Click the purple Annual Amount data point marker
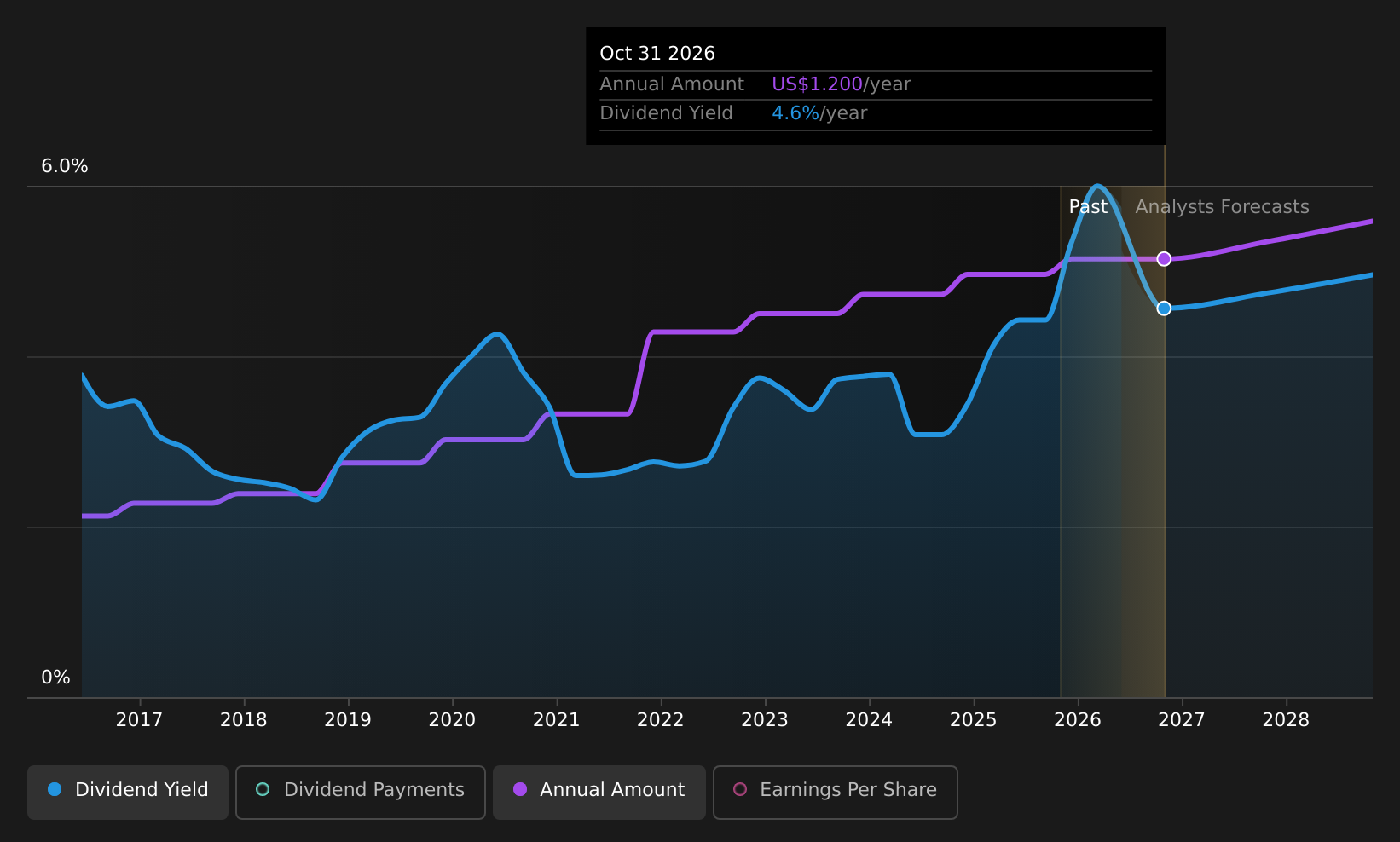The image size is (1400, 842). (1164, 259)
